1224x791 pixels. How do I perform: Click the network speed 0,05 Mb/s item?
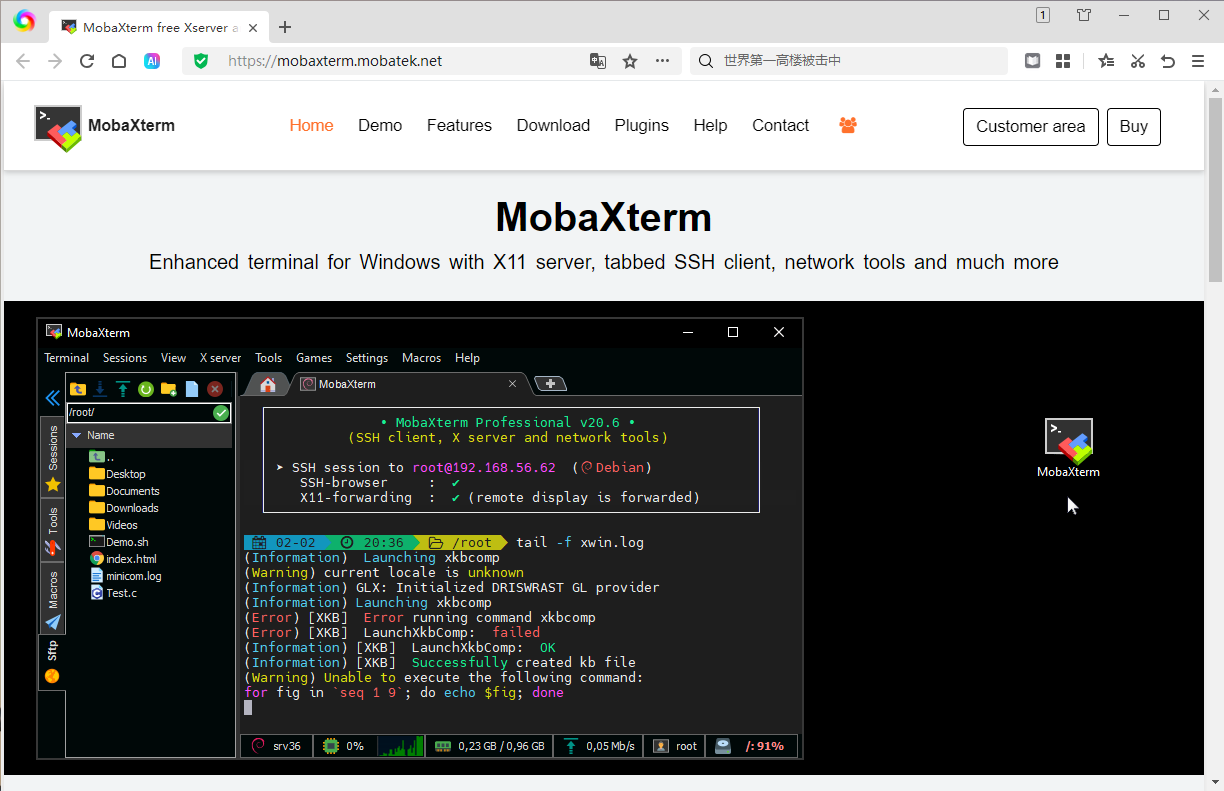[598, 746]
